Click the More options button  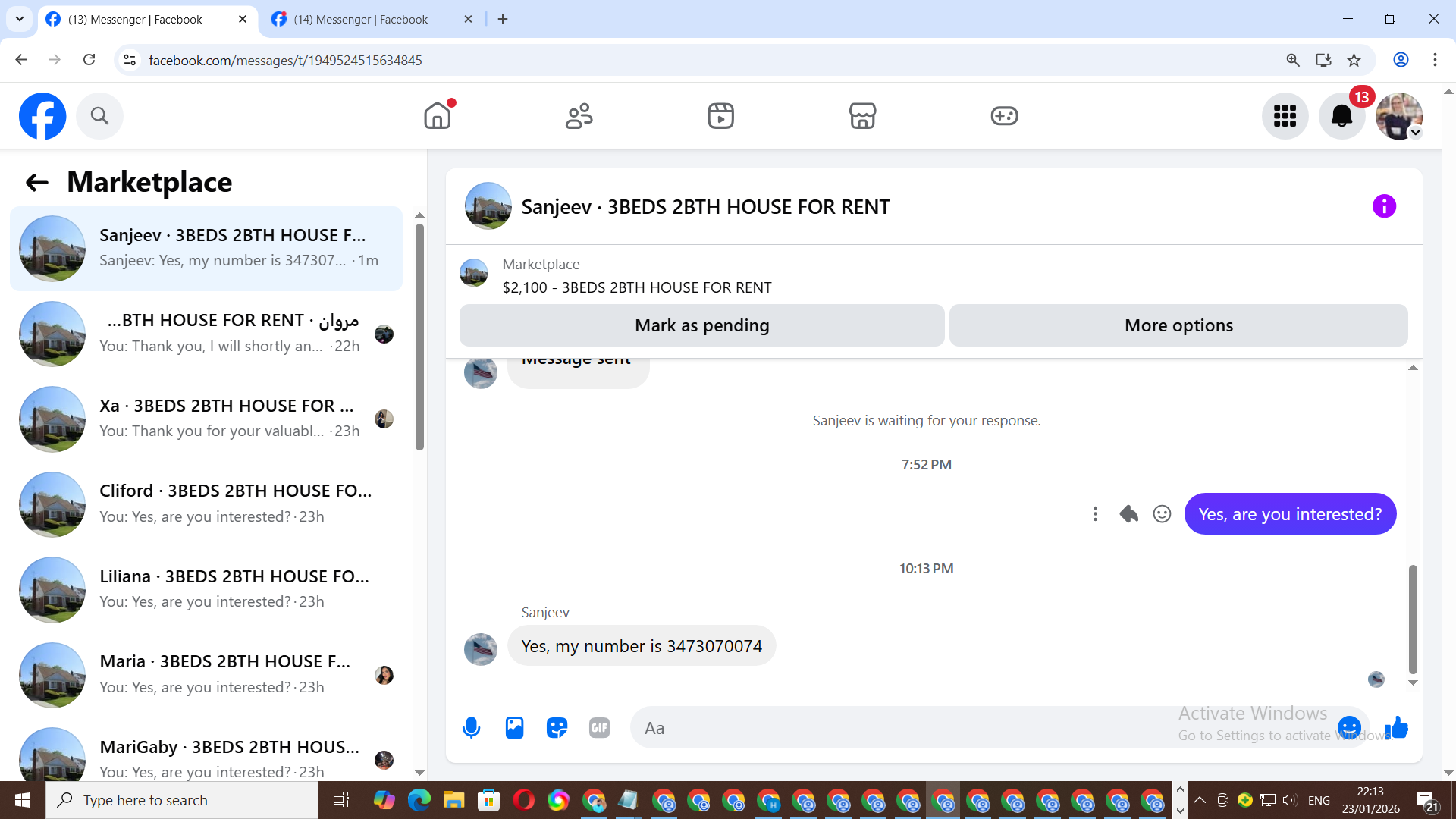1178,325
